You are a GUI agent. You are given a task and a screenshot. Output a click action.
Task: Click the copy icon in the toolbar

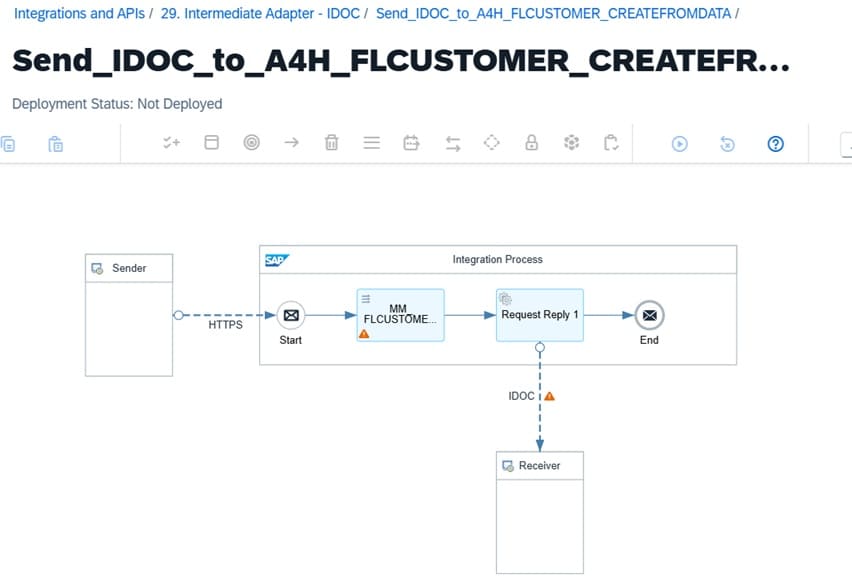tap(8, 143)
